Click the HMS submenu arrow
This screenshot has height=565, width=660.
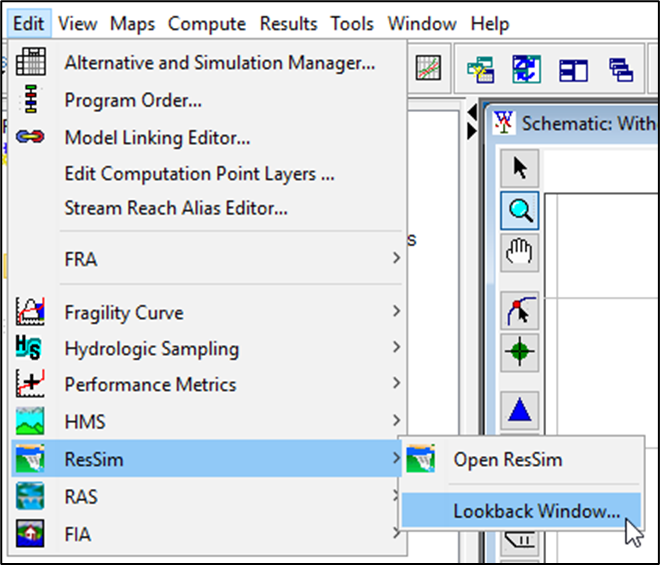point(396,420)
